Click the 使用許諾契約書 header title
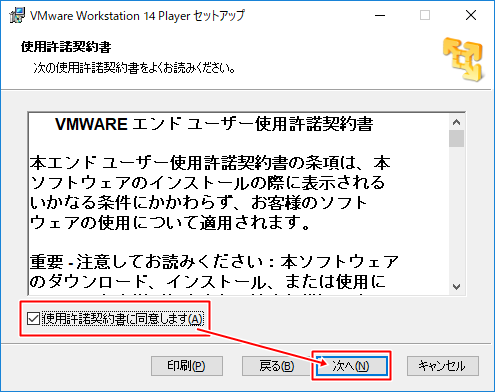The image size is (495, 392). (x=66, y=47)
